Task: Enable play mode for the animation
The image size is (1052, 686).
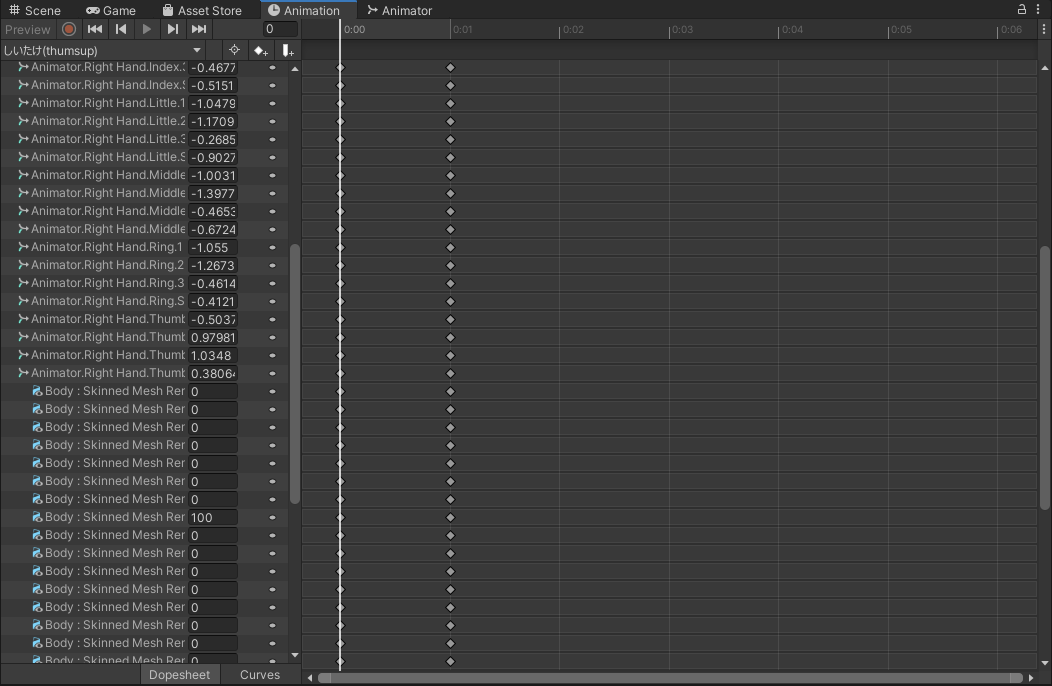Action: point(146,29)
